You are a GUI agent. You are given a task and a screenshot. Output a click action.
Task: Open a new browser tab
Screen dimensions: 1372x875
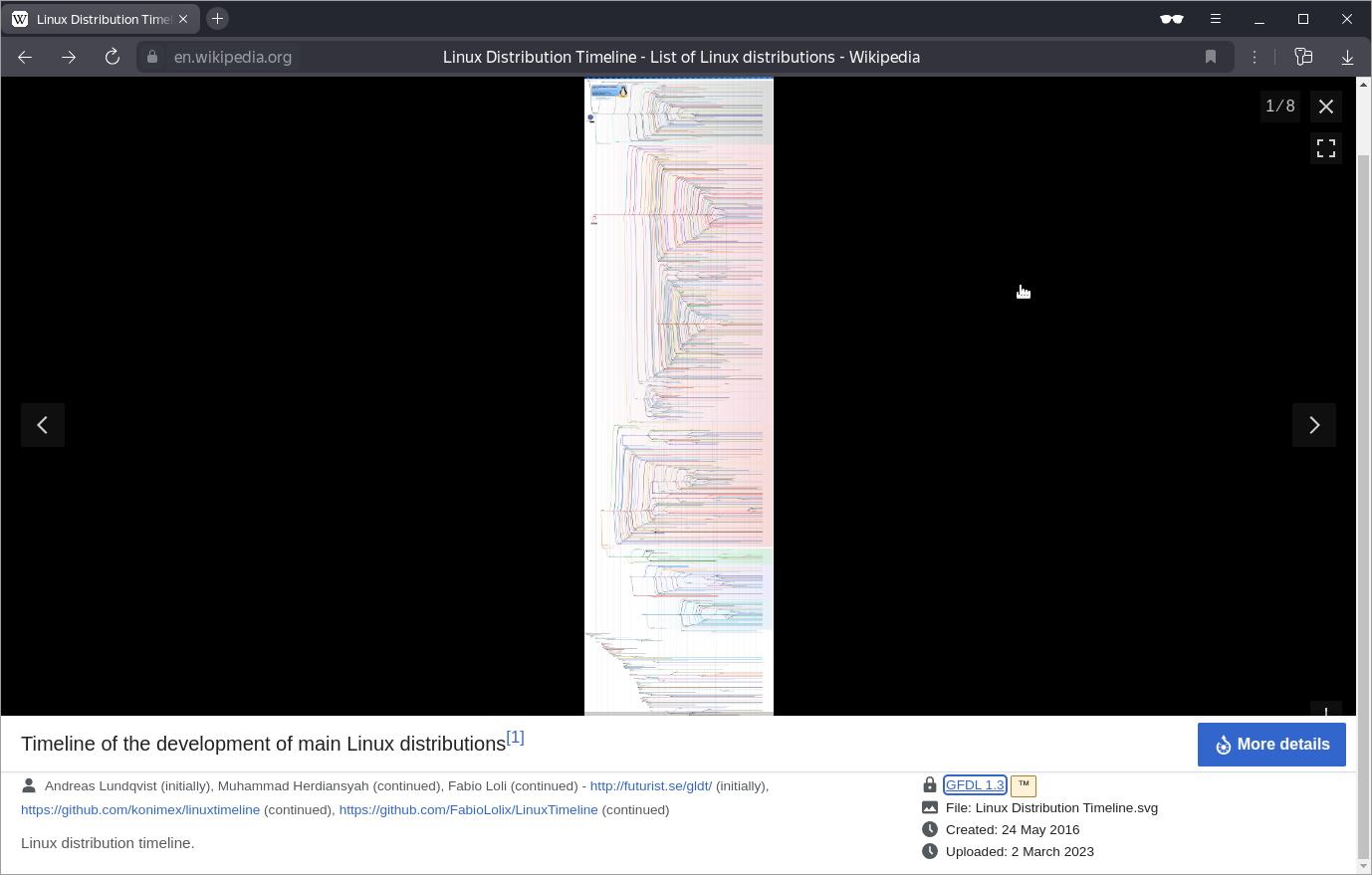coord(217,19)
